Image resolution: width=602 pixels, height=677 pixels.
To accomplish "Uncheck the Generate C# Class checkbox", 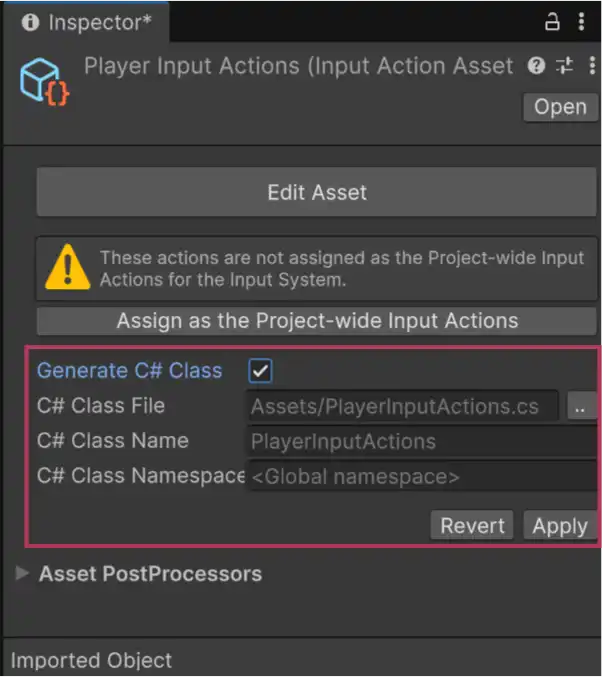I will (x=260, y=371).
